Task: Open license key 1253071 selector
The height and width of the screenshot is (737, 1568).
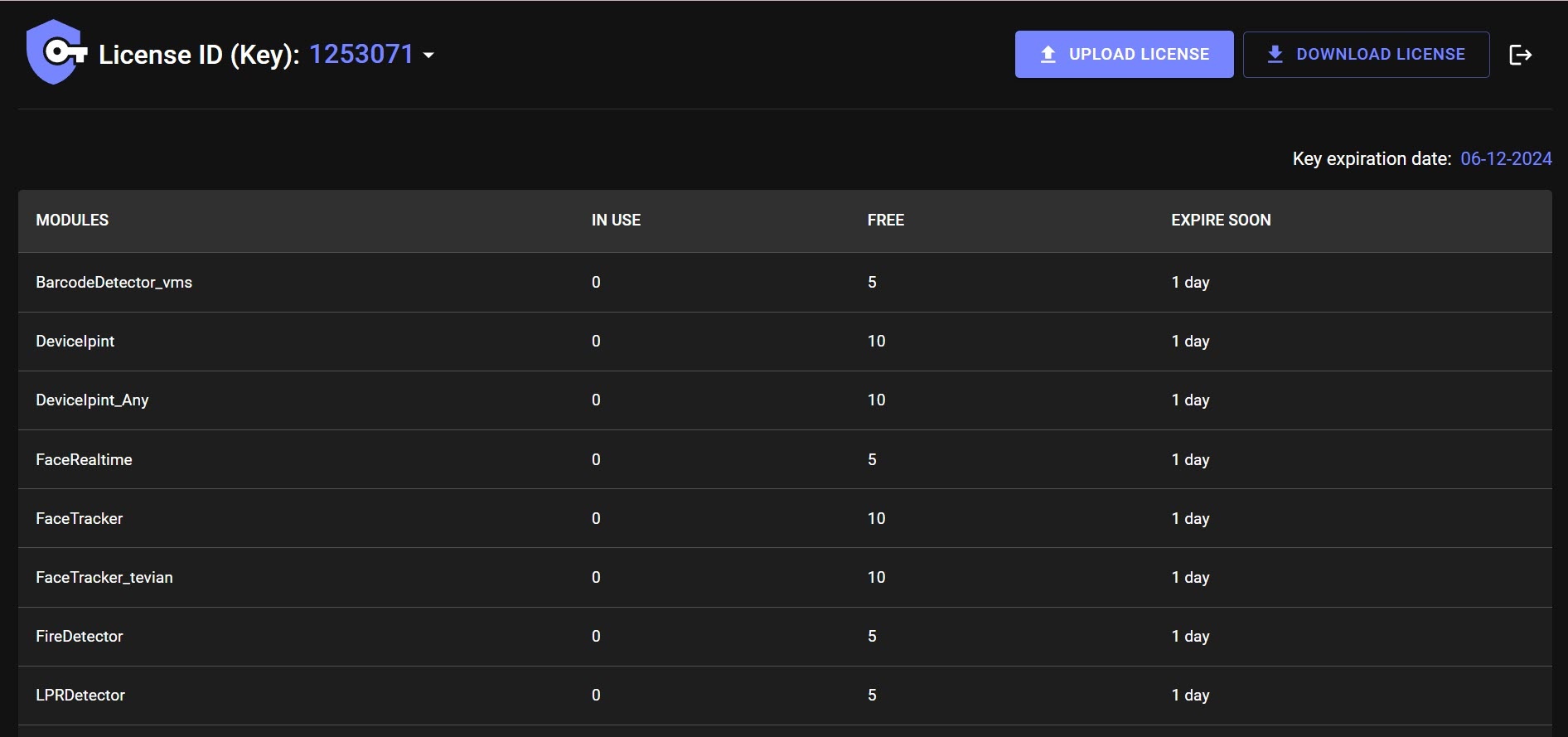Action: (361, 55)
